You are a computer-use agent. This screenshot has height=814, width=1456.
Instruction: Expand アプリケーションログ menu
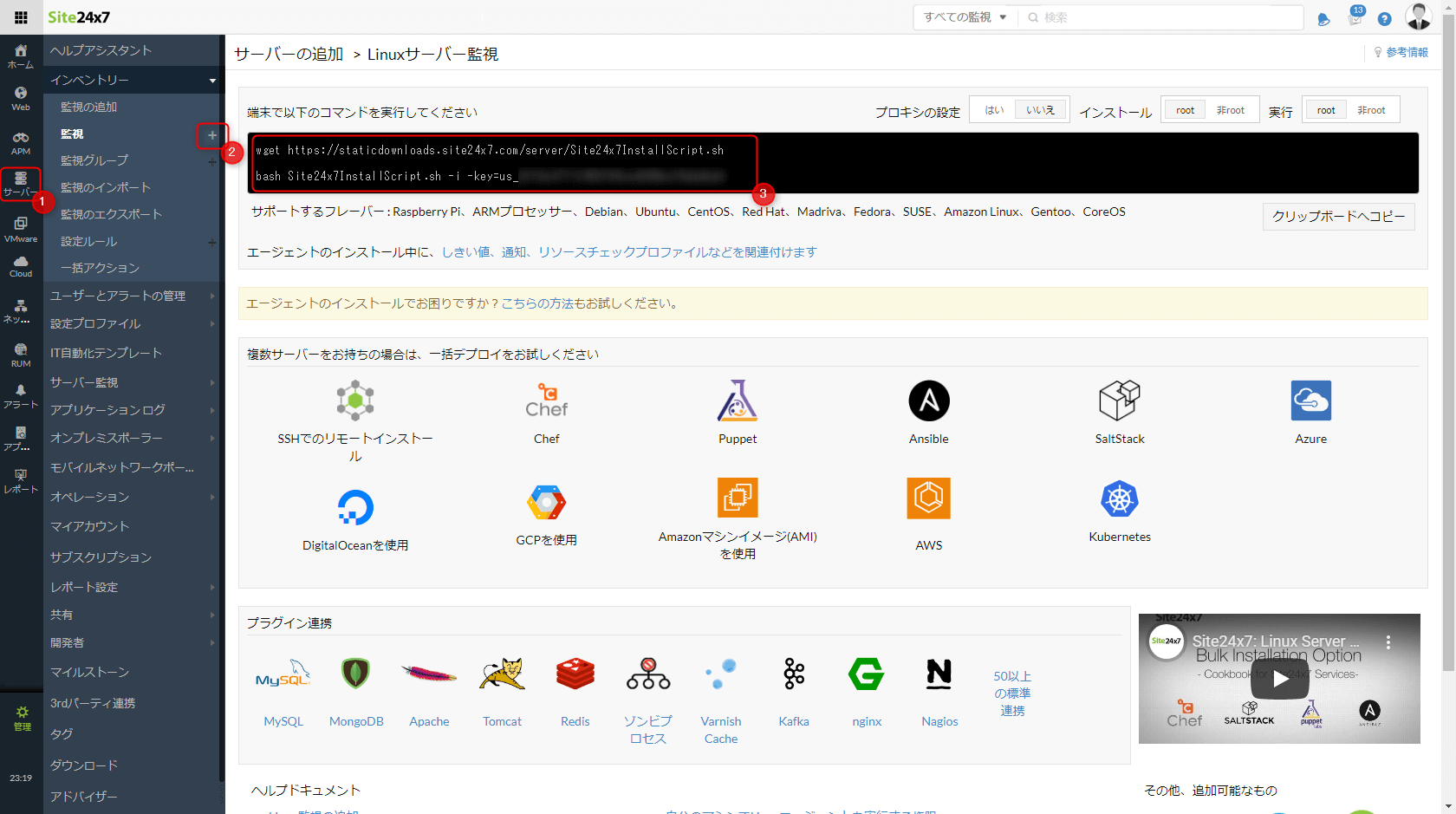[131, 410]
